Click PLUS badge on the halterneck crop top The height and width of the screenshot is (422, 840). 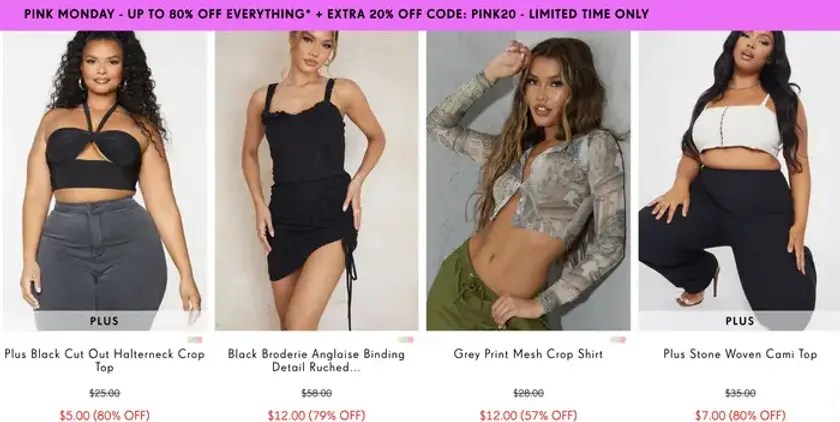[x=104, y=321]
